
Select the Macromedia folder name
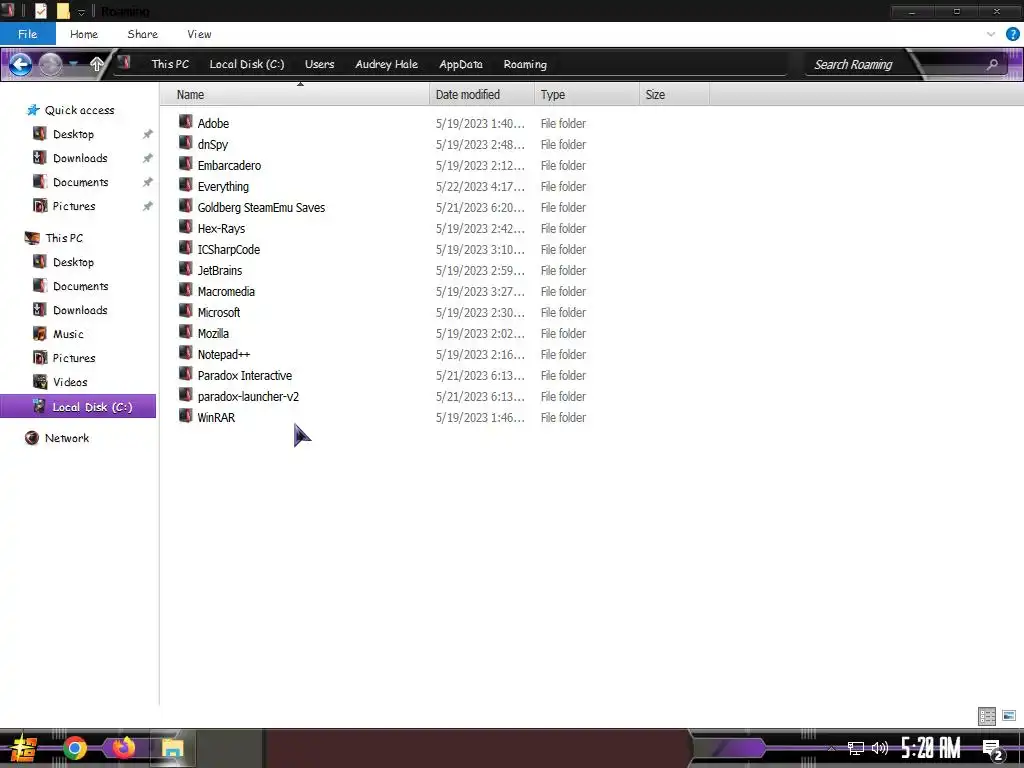pyautogui.click(x=226, y=291)
